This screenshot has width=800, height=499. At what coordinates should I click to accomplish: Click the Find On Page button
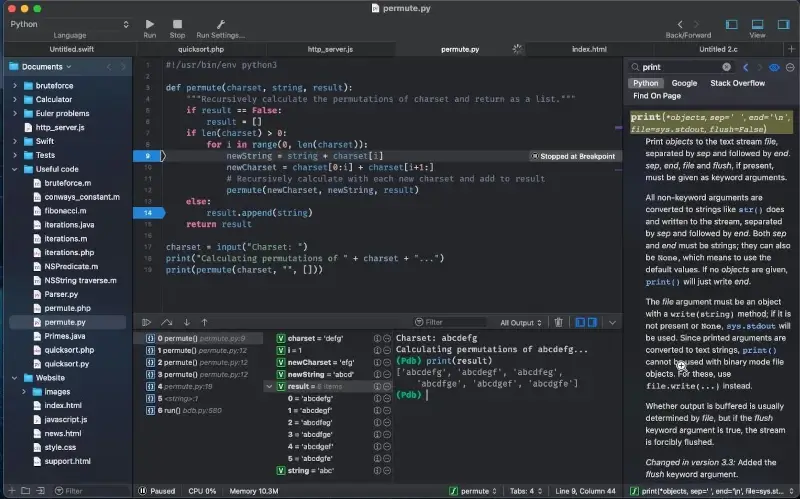[x=657, y=96]
